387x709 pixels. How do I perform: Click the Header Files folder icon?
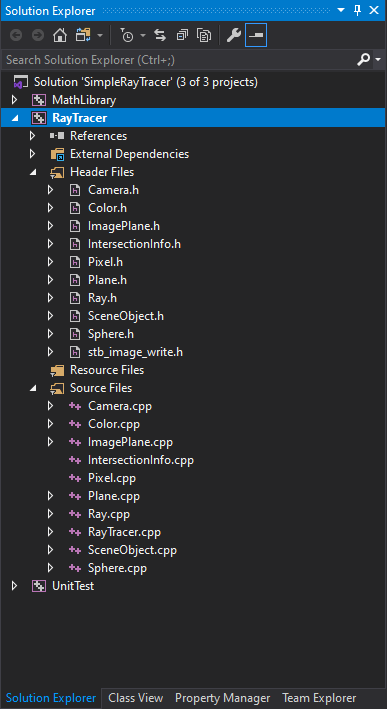coord(57,172)
